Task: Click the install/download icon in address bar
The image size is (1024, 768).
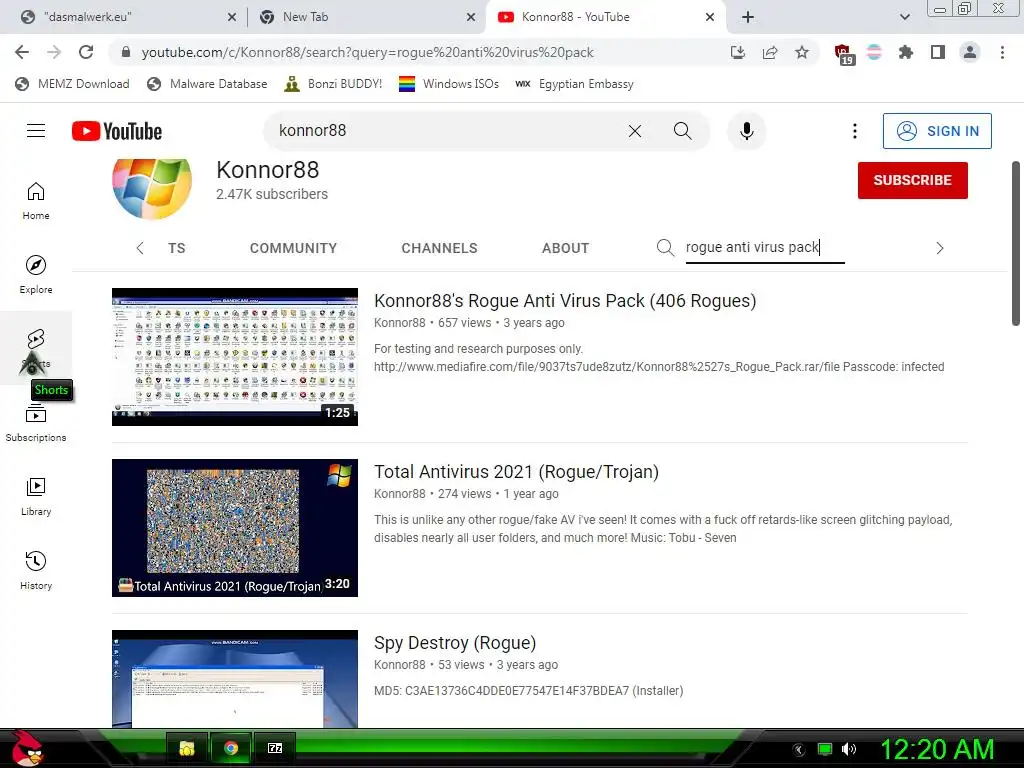Action: point(738,52)
